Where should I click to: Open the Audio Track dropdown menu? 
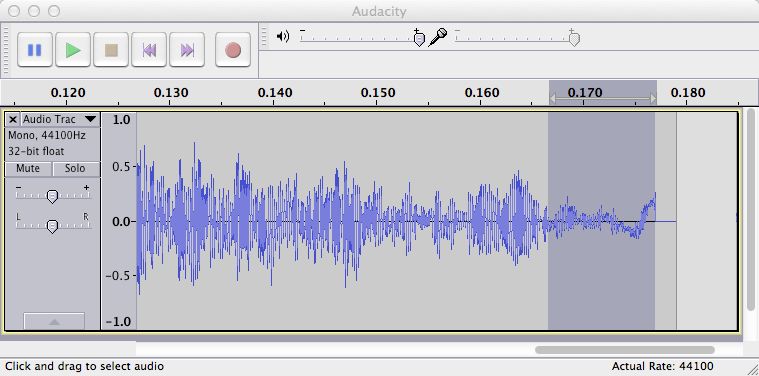coord(60,119)
